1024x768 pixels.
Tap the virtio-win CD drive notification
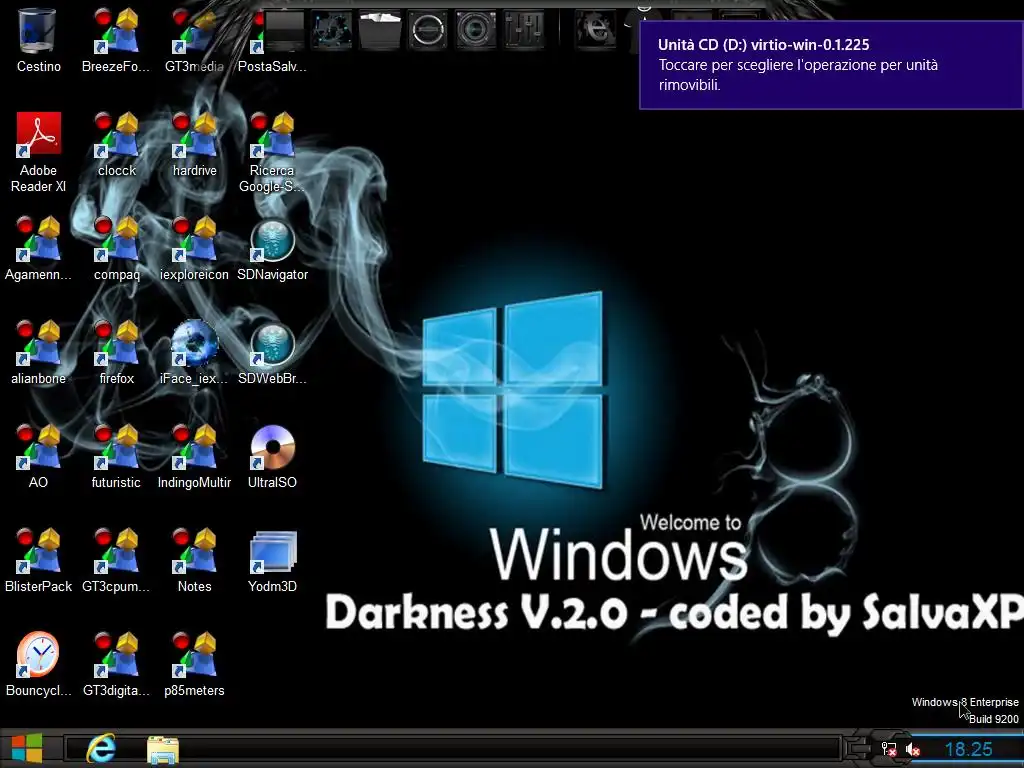[831, 65]
